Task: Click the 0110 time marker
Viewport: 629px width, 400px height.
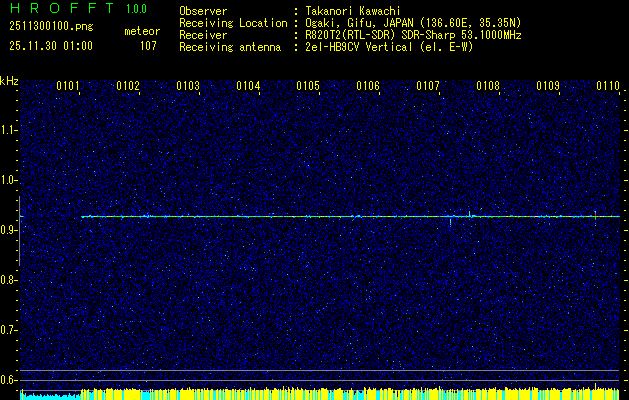Action: [608, 87]
